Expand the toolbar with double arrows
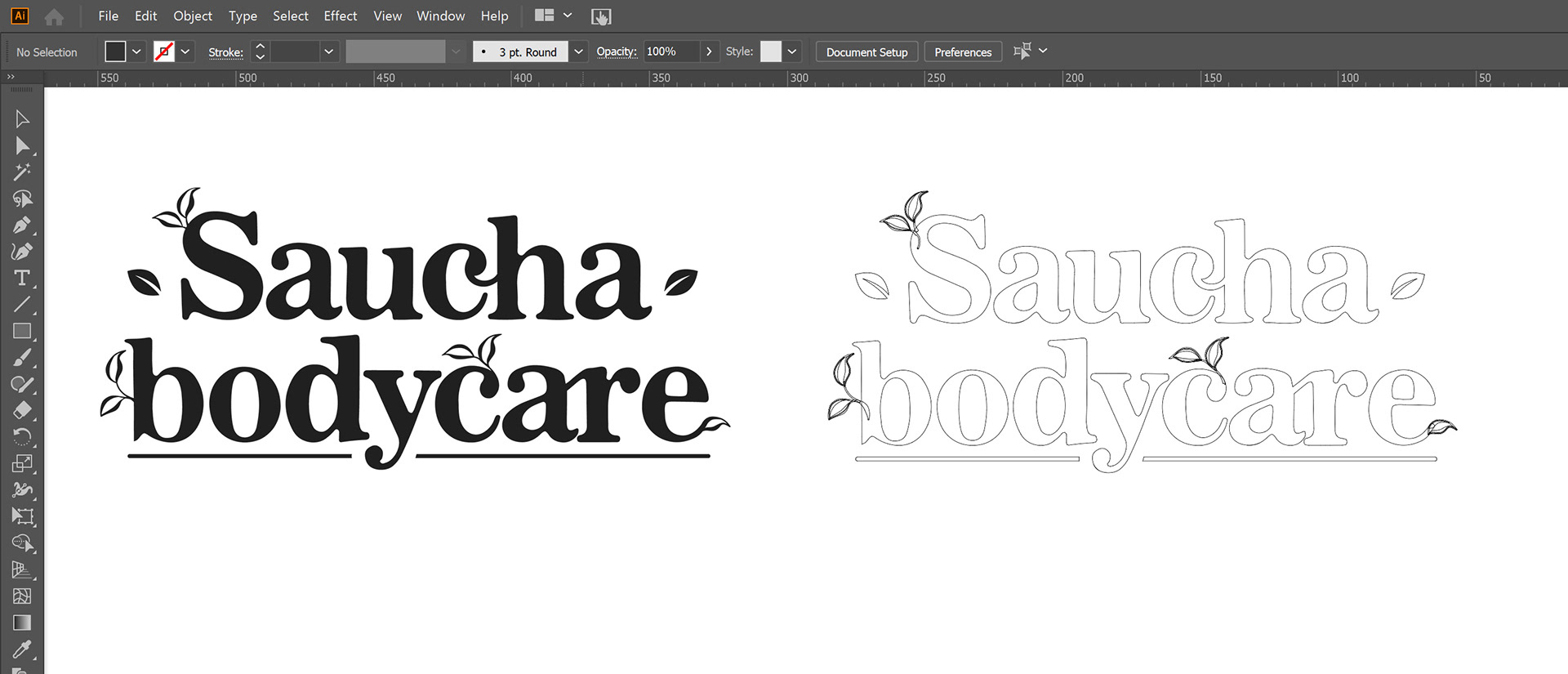Viewport: 1568px width, 674px height. click(x=11, y=77)
